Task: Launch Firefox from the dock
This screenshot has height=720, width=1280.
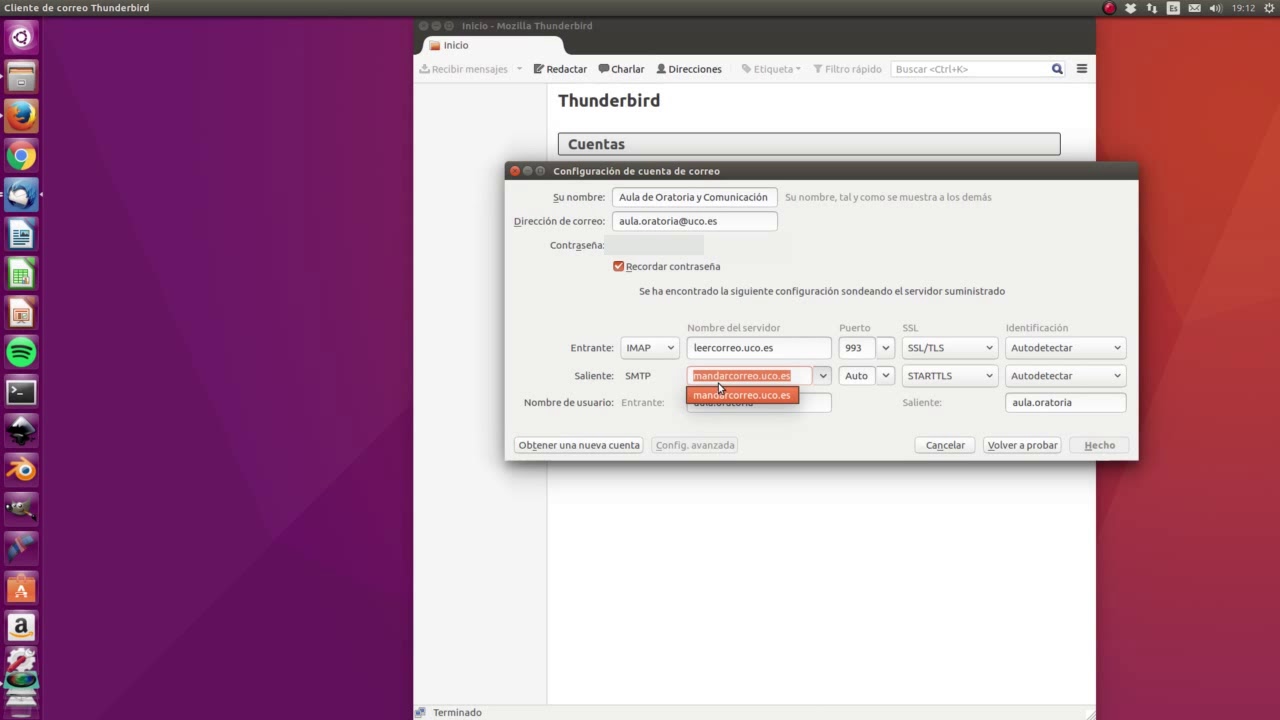Action: [x=21, y=116]
